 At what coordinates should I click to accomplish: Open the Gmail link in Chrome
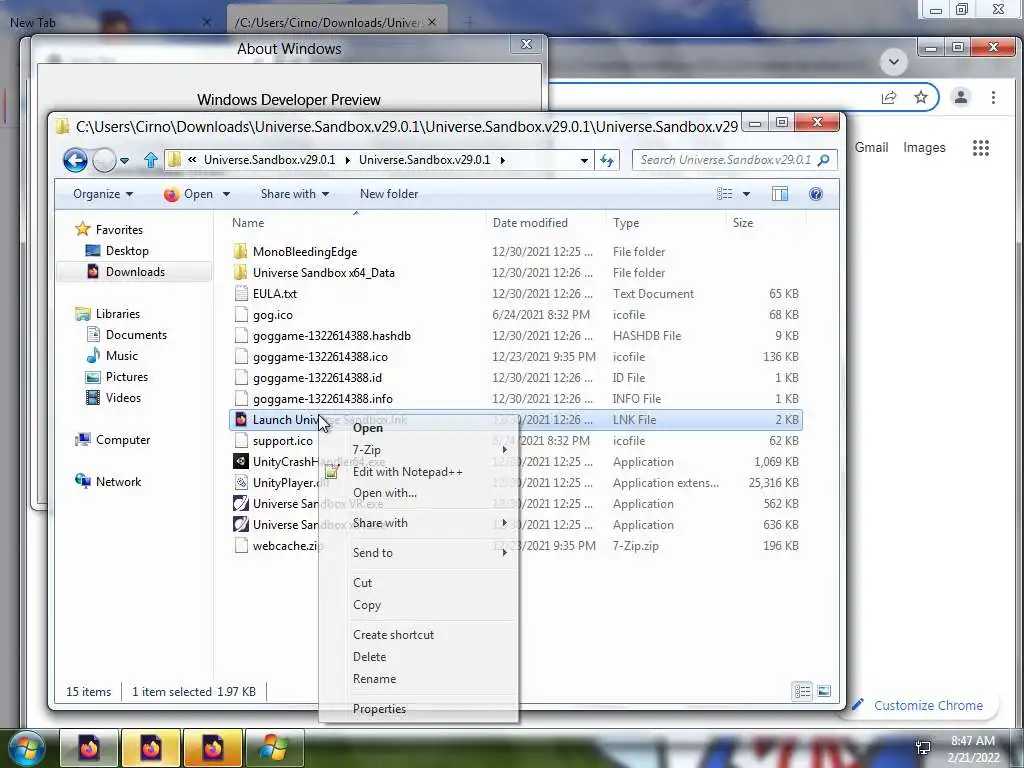tap(871, 148)
